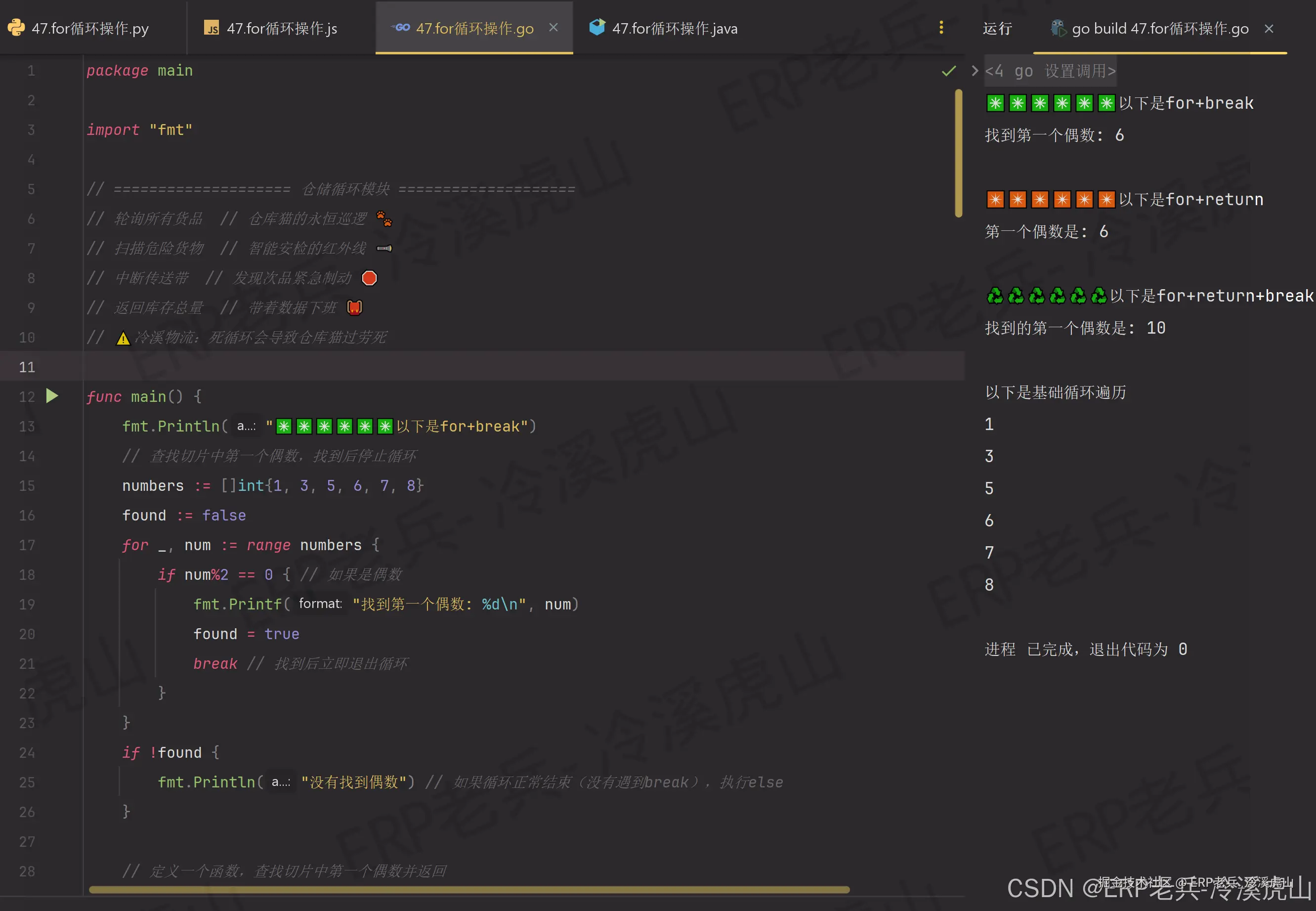Click the green checkmark inspection indicator in the editor
The width and height of the screenshot is (1316, 911).
click(x=948, y=71)
